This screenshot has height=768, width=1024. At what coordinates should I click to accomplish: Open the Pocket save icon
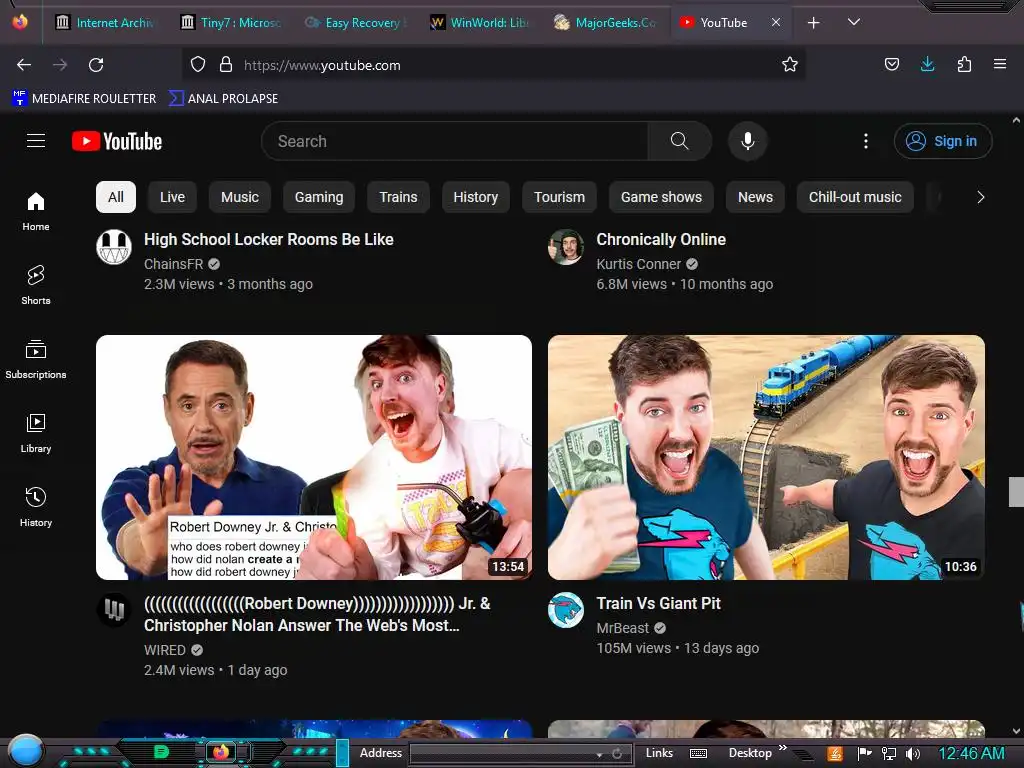[x=891, y=64]
